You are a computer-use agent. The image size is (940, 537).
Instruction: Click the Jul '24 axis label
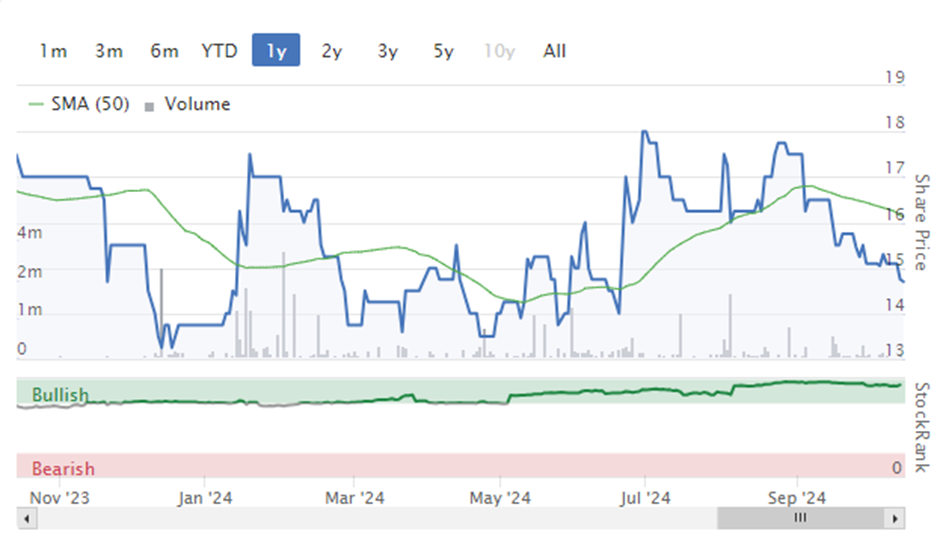pos(645,497)
